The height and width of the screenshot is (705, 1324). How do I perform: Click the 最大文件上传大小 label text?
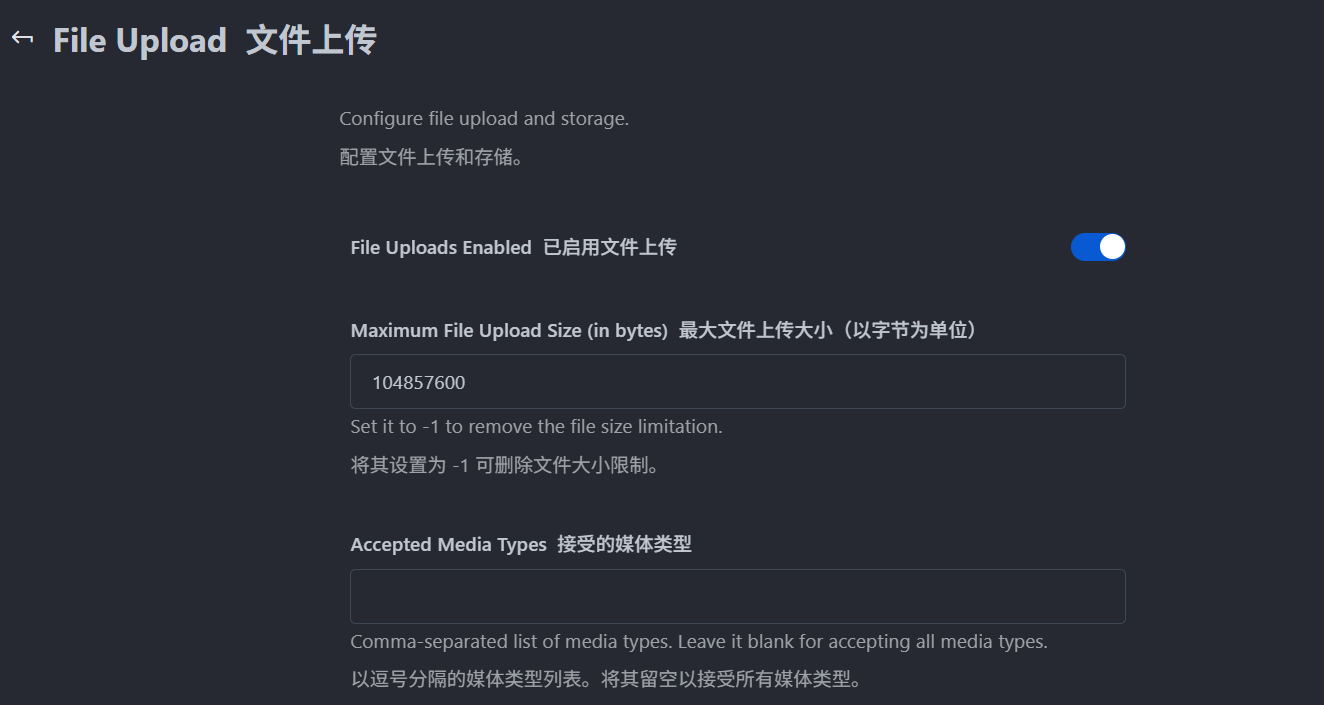755,331
